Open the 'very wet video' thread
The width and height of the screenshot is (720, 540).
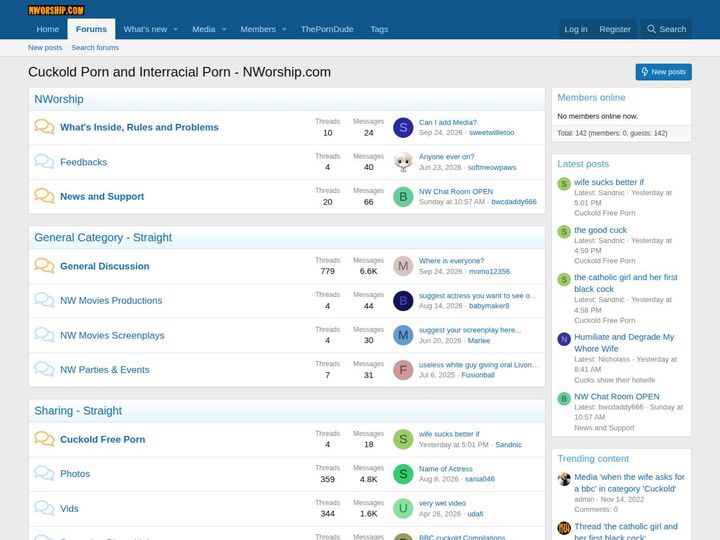click(442, 503)
